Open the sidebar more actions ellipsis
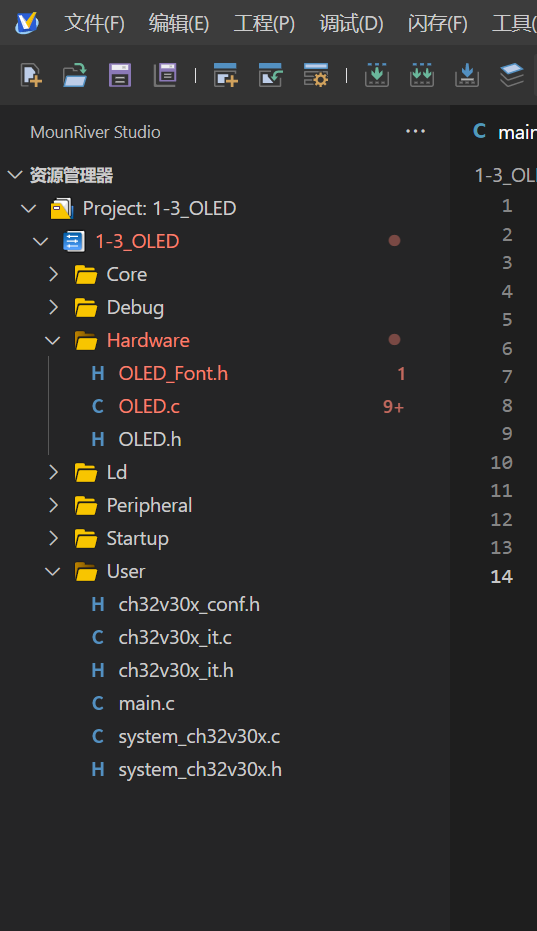 [x=415, y=131]
